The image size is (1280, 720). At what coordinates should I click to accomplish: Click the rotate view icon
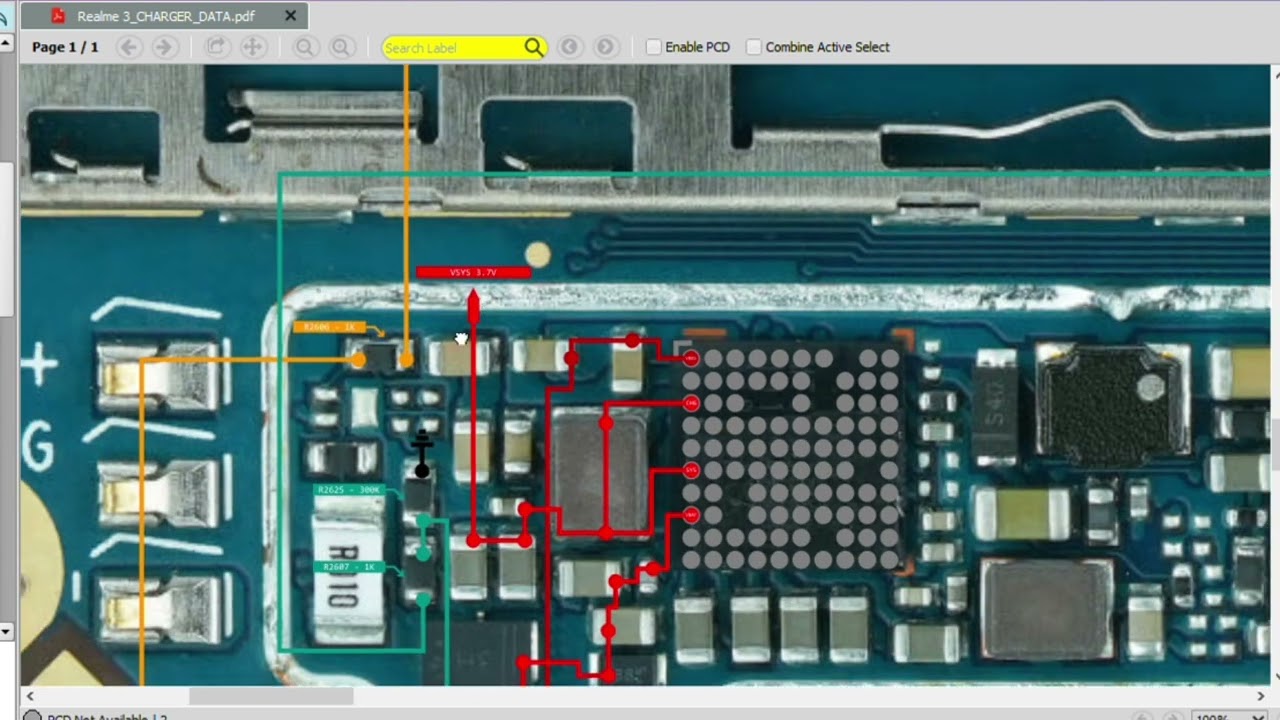pos(216,47)
